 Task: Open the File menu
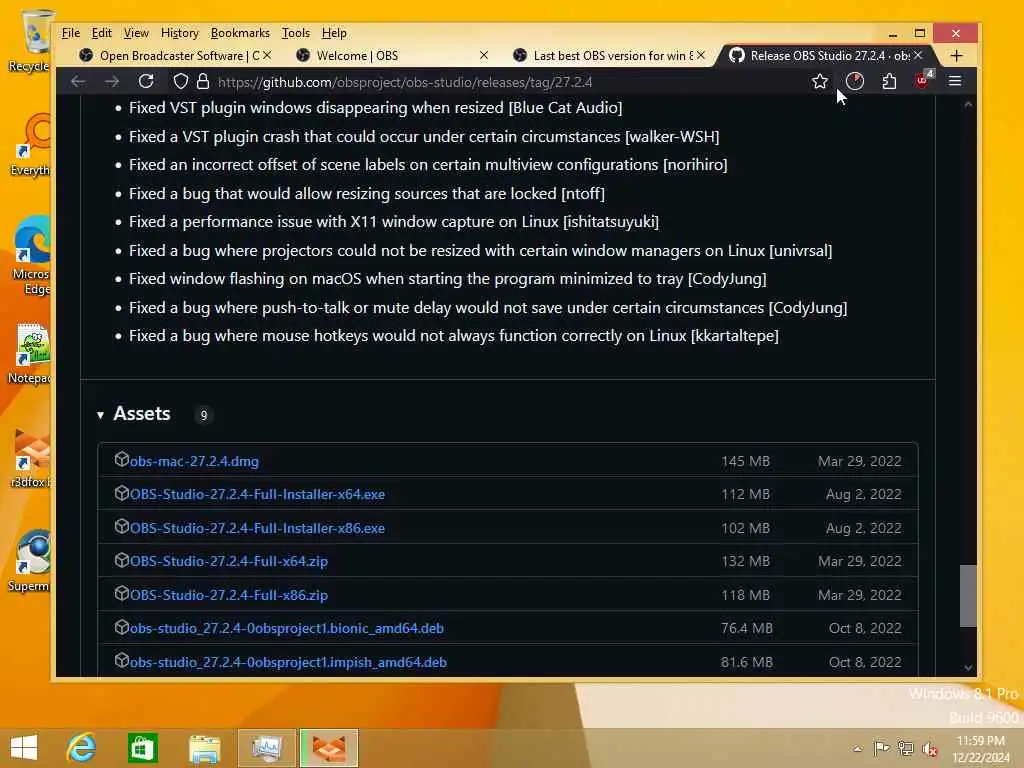pos(71,33)
